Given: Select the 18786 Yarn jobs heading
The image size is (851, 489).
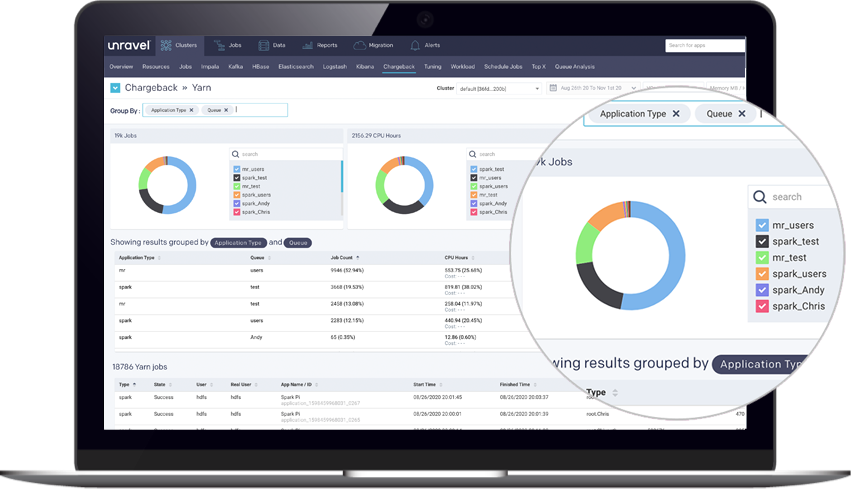Looking at the screenshot, I should click(139, 367).
